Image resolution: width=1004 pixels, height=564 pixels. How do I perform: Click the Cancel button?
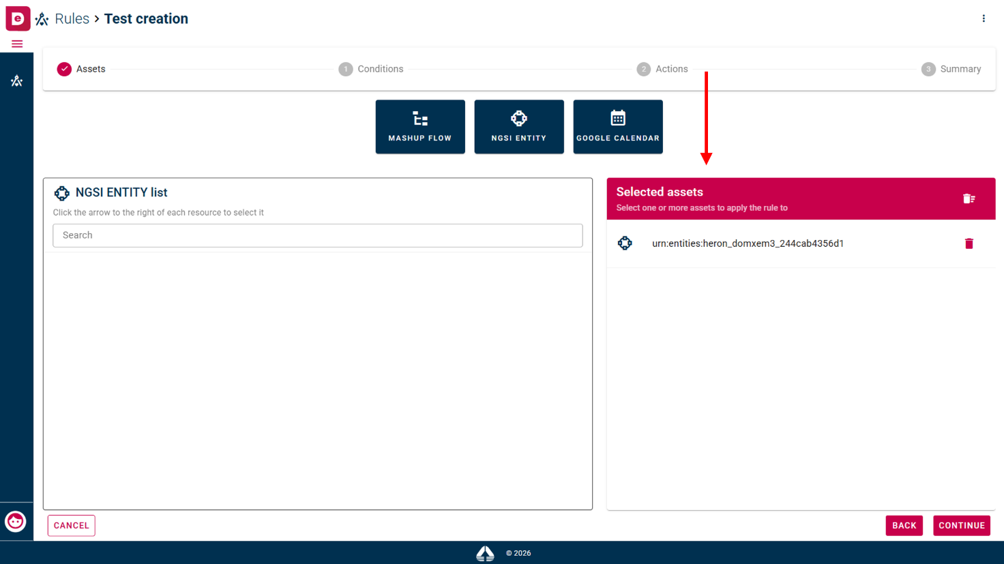pos(71,526)
